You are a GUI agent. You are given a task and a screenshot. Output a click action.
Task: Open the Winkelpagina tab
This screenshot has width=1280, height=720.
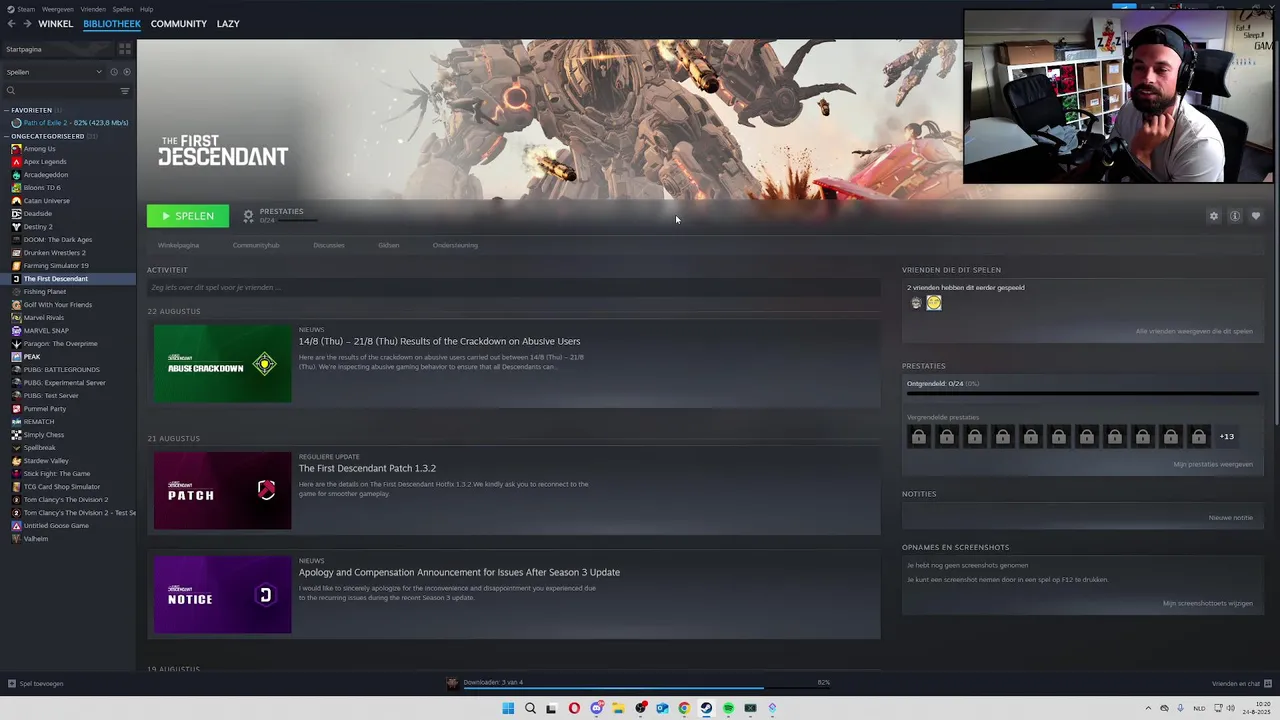[x=178, y=245]
